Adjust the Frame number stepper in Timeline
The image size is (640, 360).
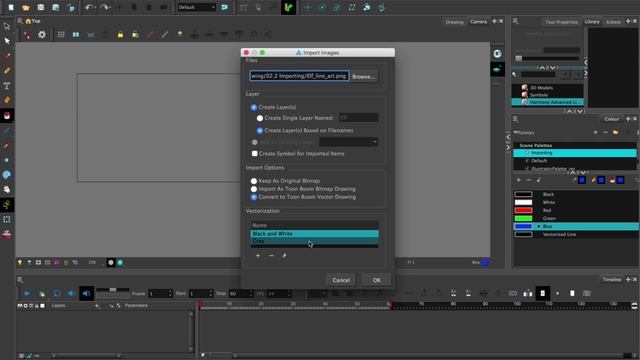[x=170, y=293]
